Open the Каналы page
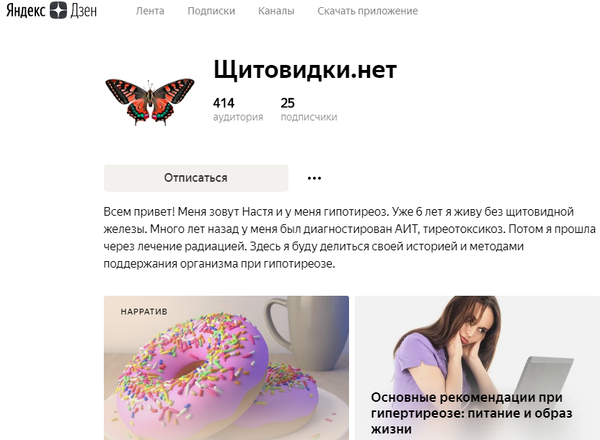Image resolution: width=600 pixels, height=440 pixels. click(x=276, y=11)
